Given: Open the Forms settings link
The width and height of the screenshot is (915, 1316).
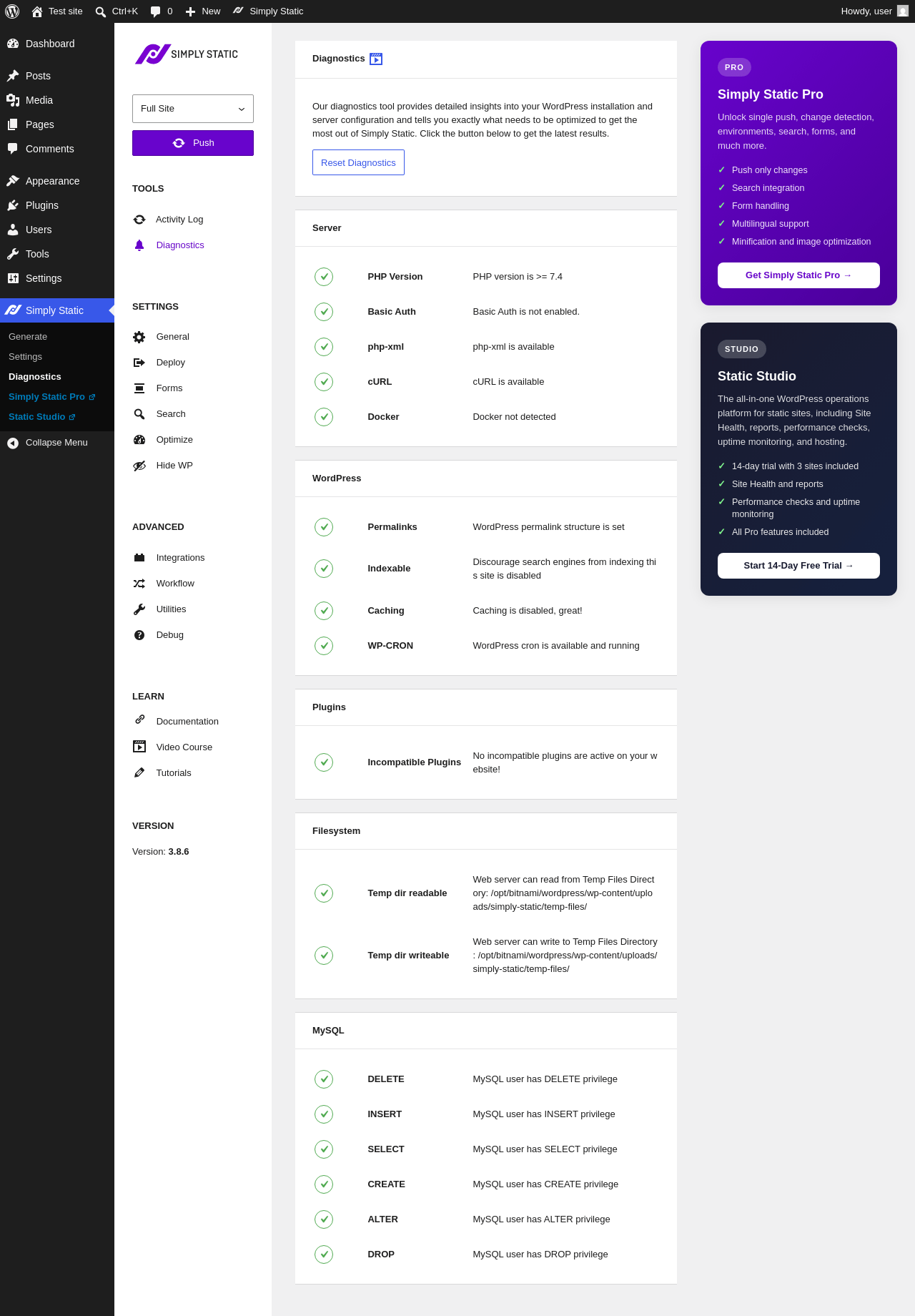Looking at the screenshot, I should pyautogui.click(x=169, y=388).
